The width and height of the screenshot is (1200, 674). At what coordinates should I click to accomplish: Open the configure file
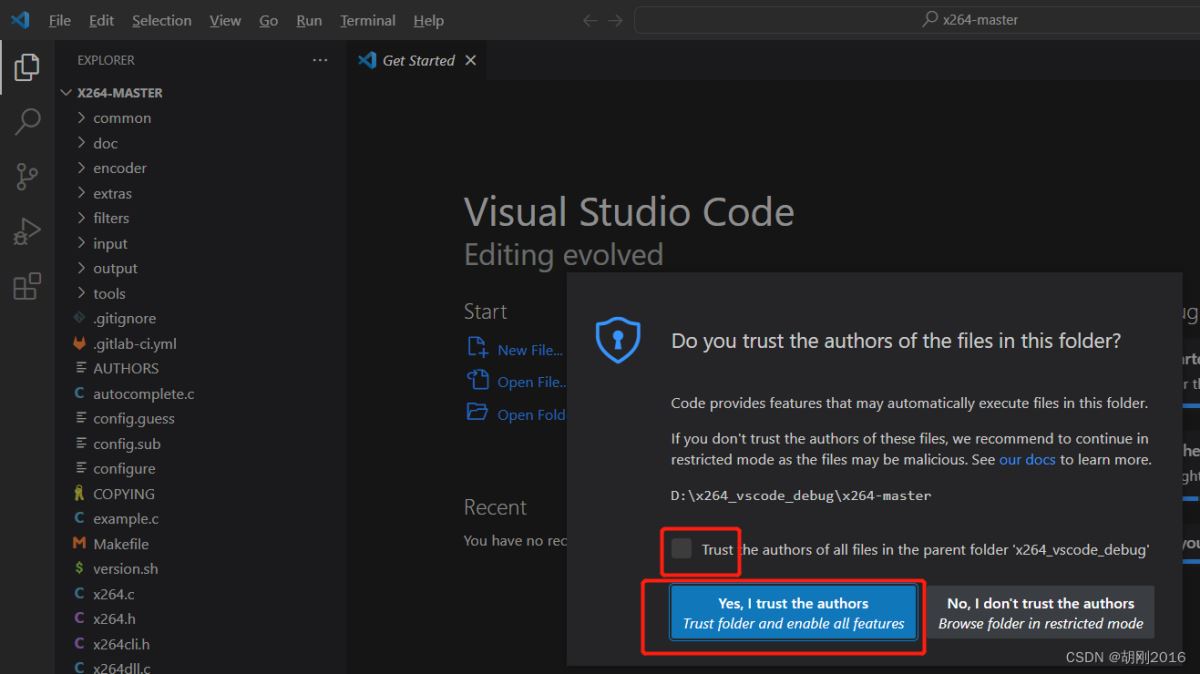pos(124,468)
